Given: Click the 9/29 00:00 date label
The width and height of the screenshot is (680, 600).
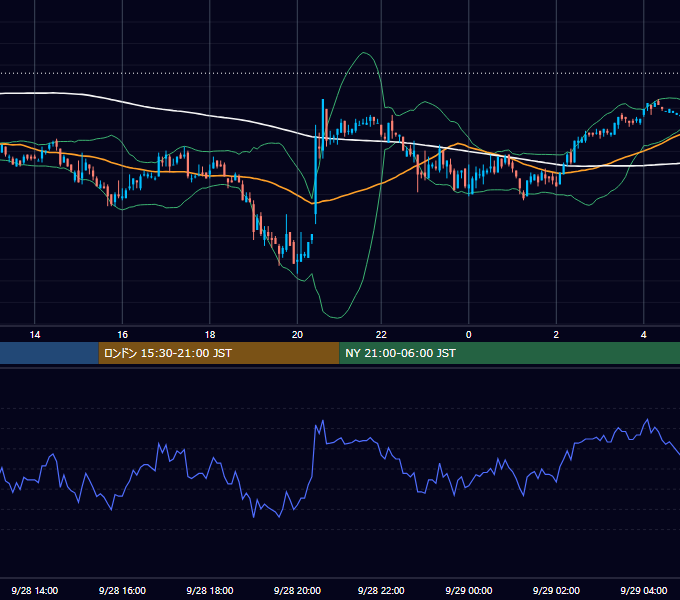Looking at the screenshot, I should [x=469, y=590].
